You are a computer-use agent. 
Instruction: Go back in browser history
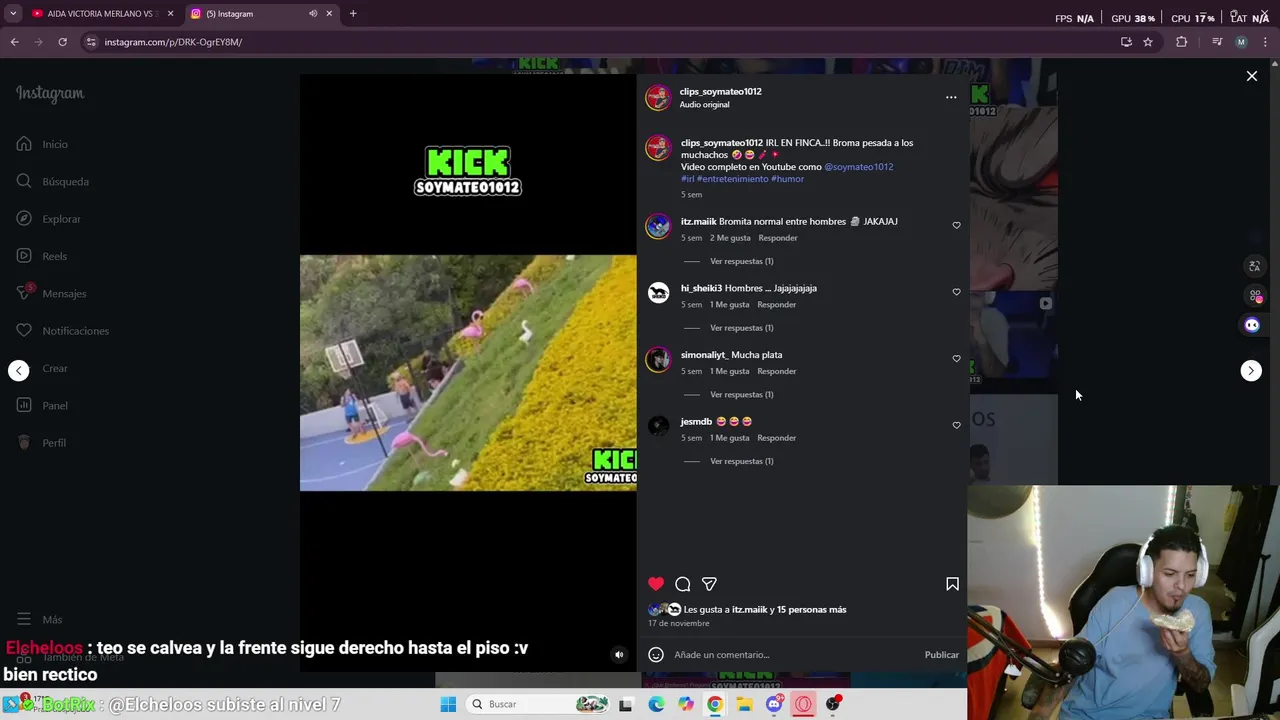(14, 42)
